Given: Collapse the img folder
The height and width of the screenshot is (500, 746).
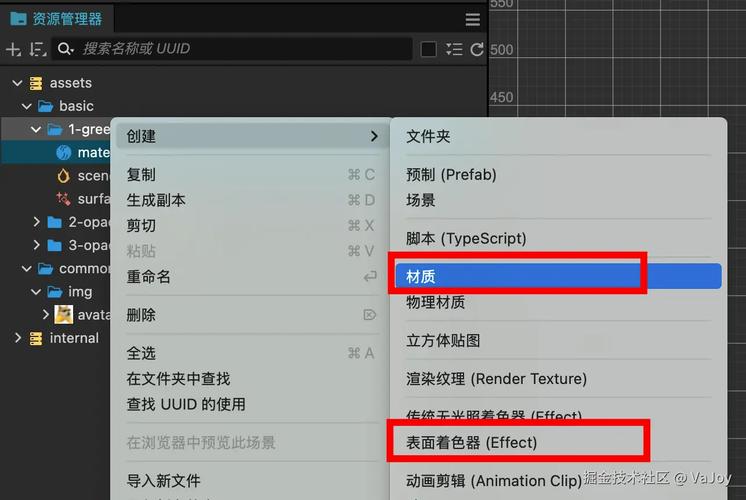Looking at the screenshot, I should (37, 292).
